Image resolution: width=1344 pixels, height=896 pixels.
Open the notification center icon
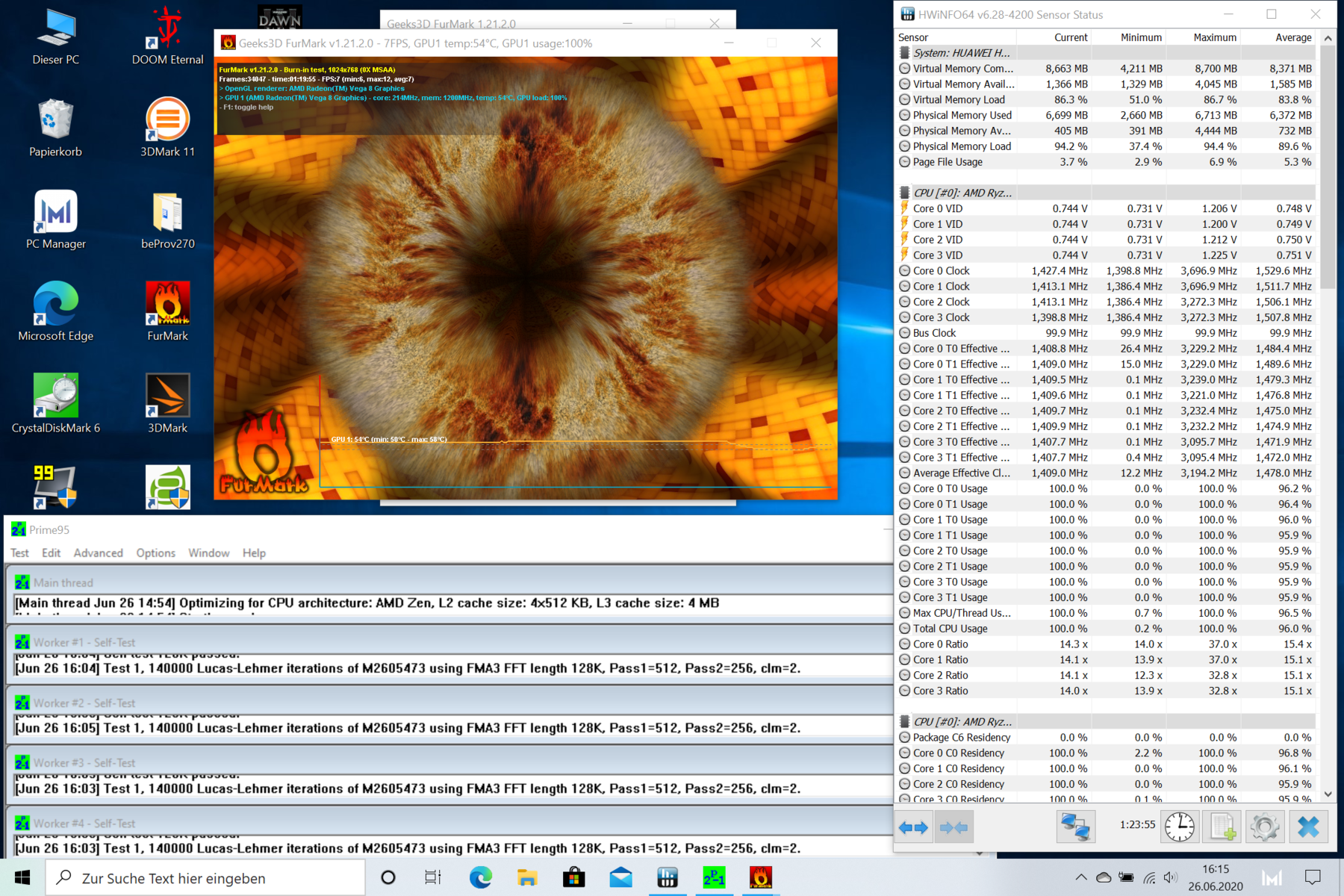coord(1313,877)
